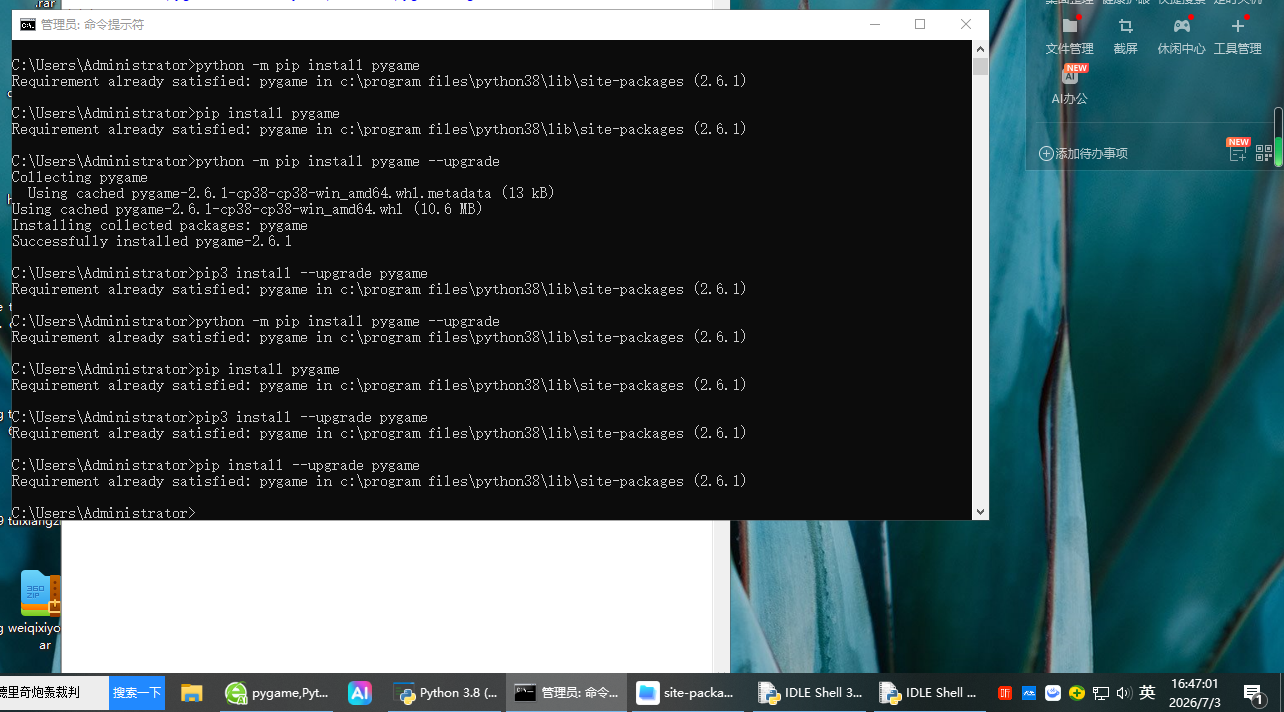Screen dimensions: 1284x712
Task: Open the notification center icon
Action: point(1254,692)
